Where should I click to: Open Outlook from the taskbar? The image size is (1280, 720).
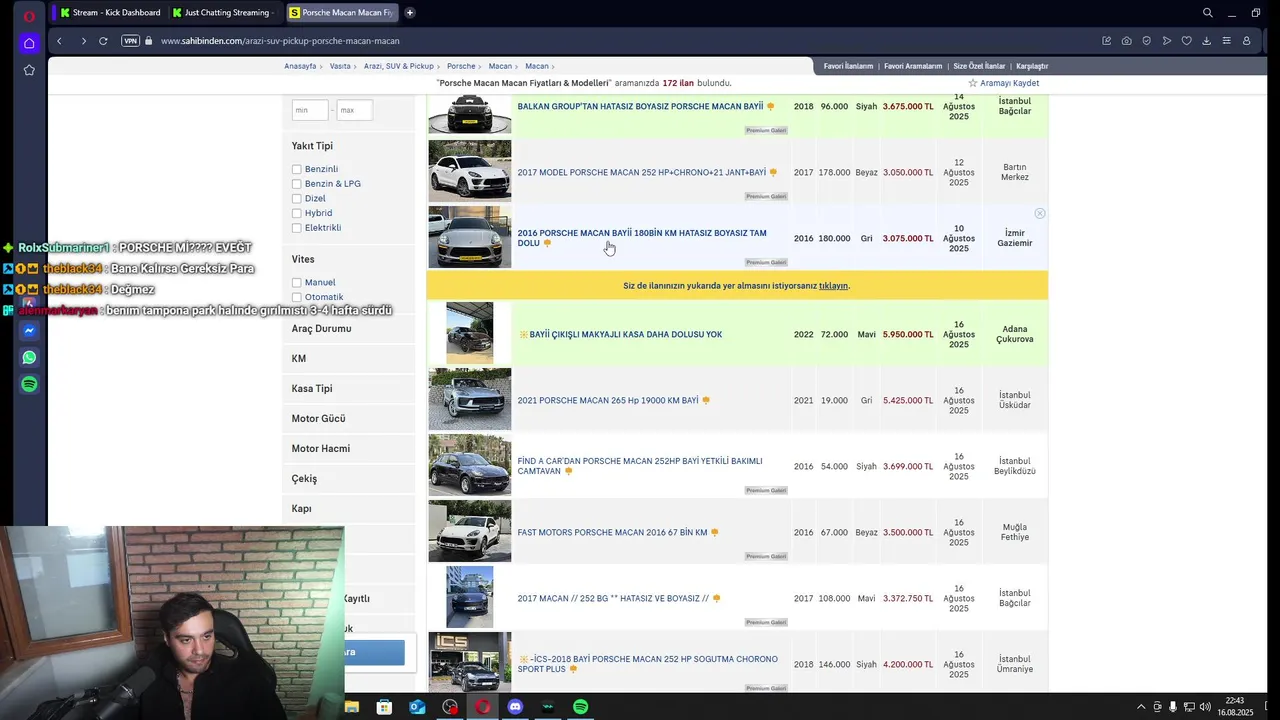[417, 707]
